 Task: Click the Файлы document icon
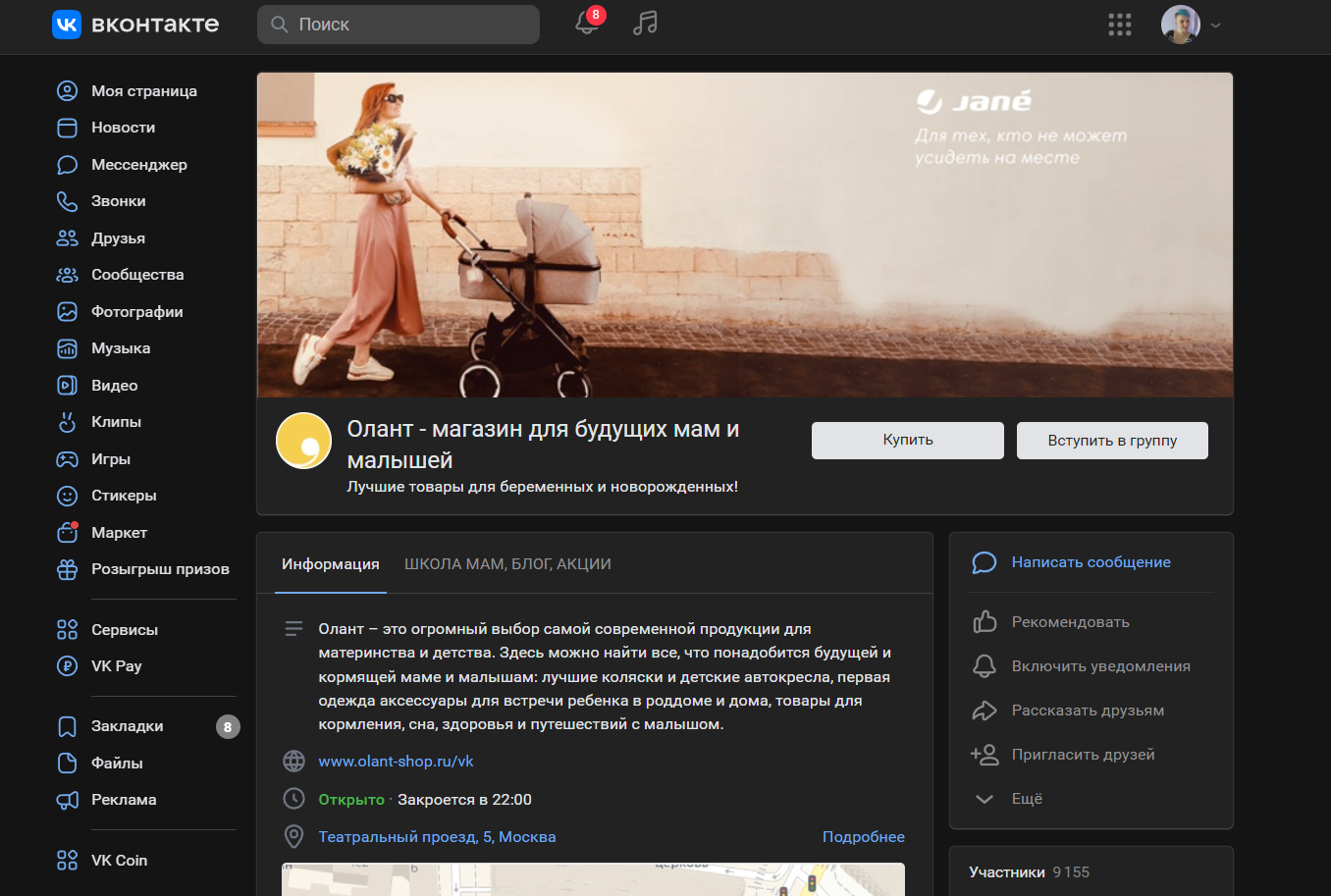point(67,764)
